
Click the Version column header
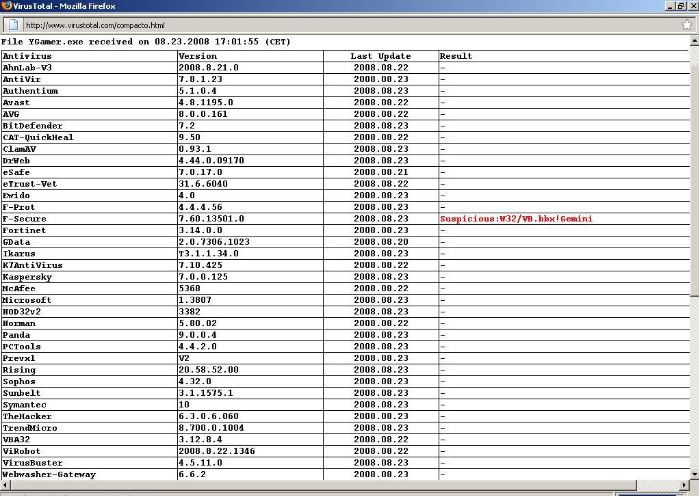(x=198, y=56)
